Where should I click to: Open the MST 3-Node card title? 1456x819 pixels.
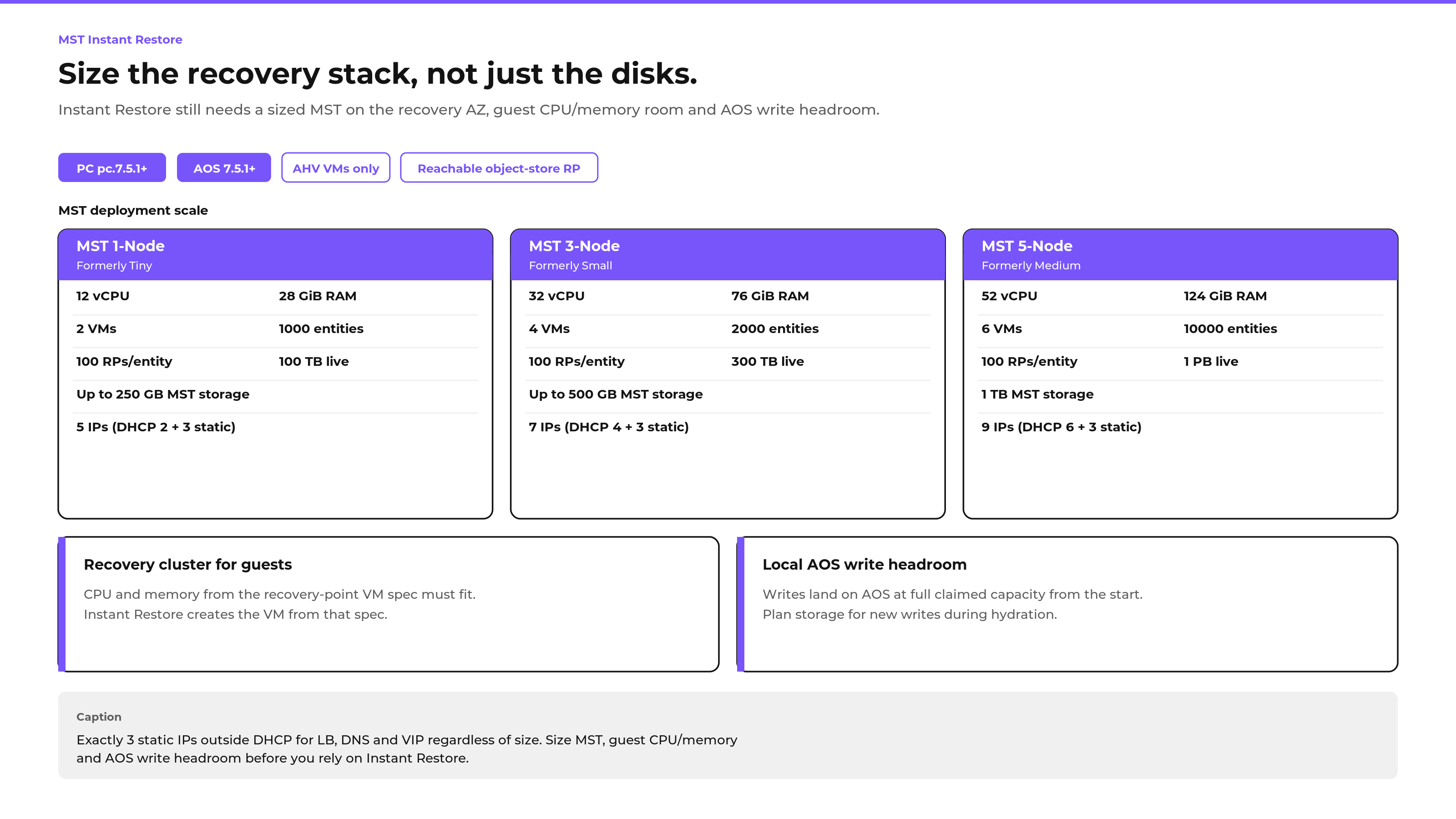pos(574,246)
